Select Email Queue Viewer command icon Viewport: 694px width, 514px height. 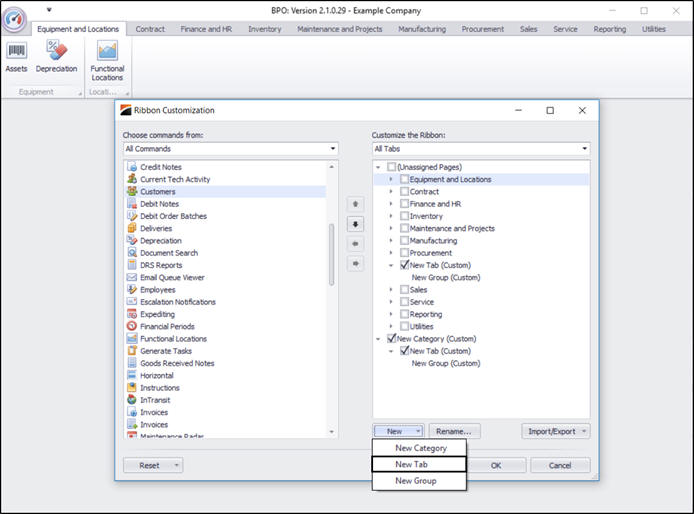click(x=132, y=277)
